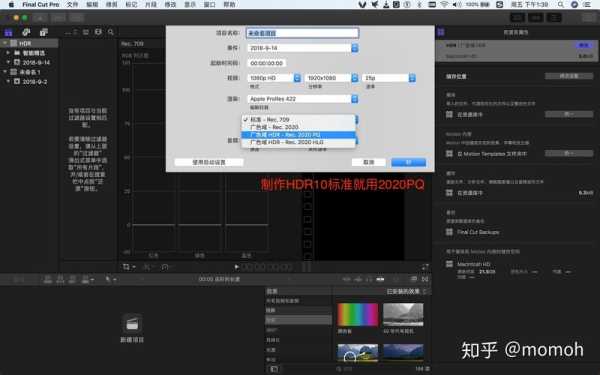Screen dimensions: 600x375
Task: Click the Wi-Fi icon in menu bar
Action: click(x=444, y=5)
